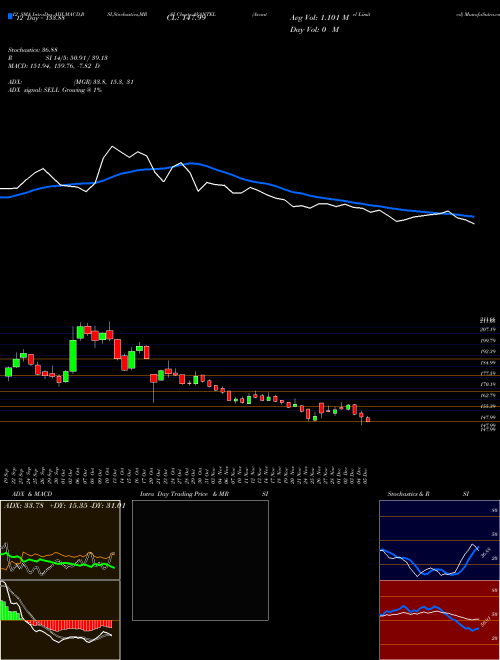Click the ADX indicator chart panel
The width and height of the screenshot is (500, 660).
tap(60, 540)
